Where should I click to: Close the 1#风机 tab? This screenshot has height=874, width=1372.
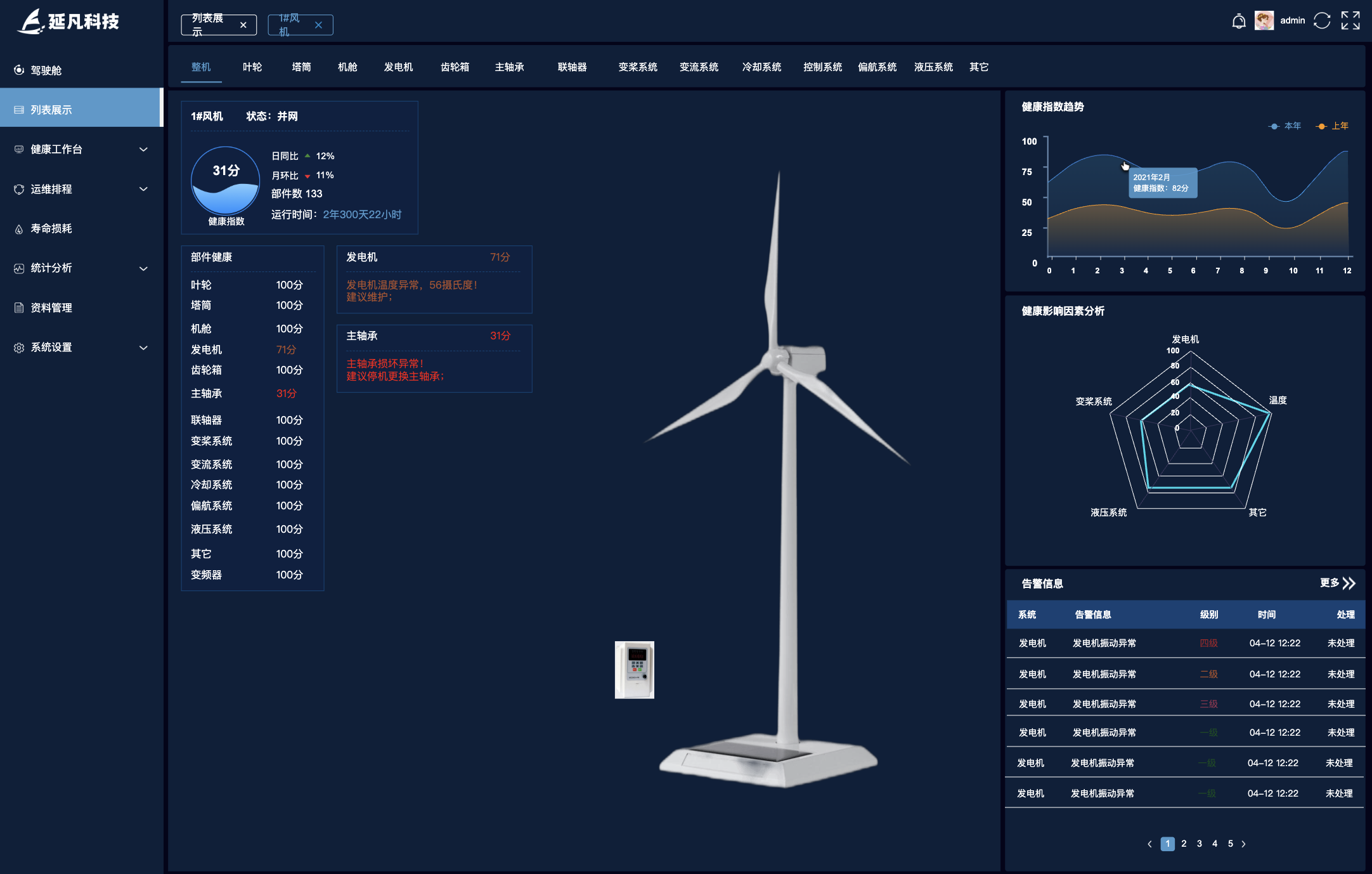point(319,25)
